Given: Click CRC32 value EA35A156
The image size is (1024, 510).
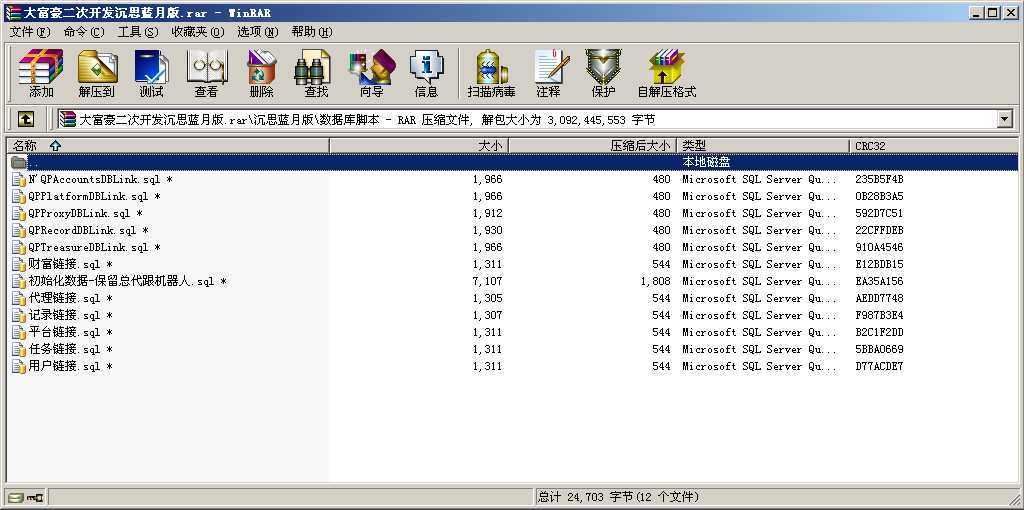Looking at the screenshot, I should [x=879, y=281].
